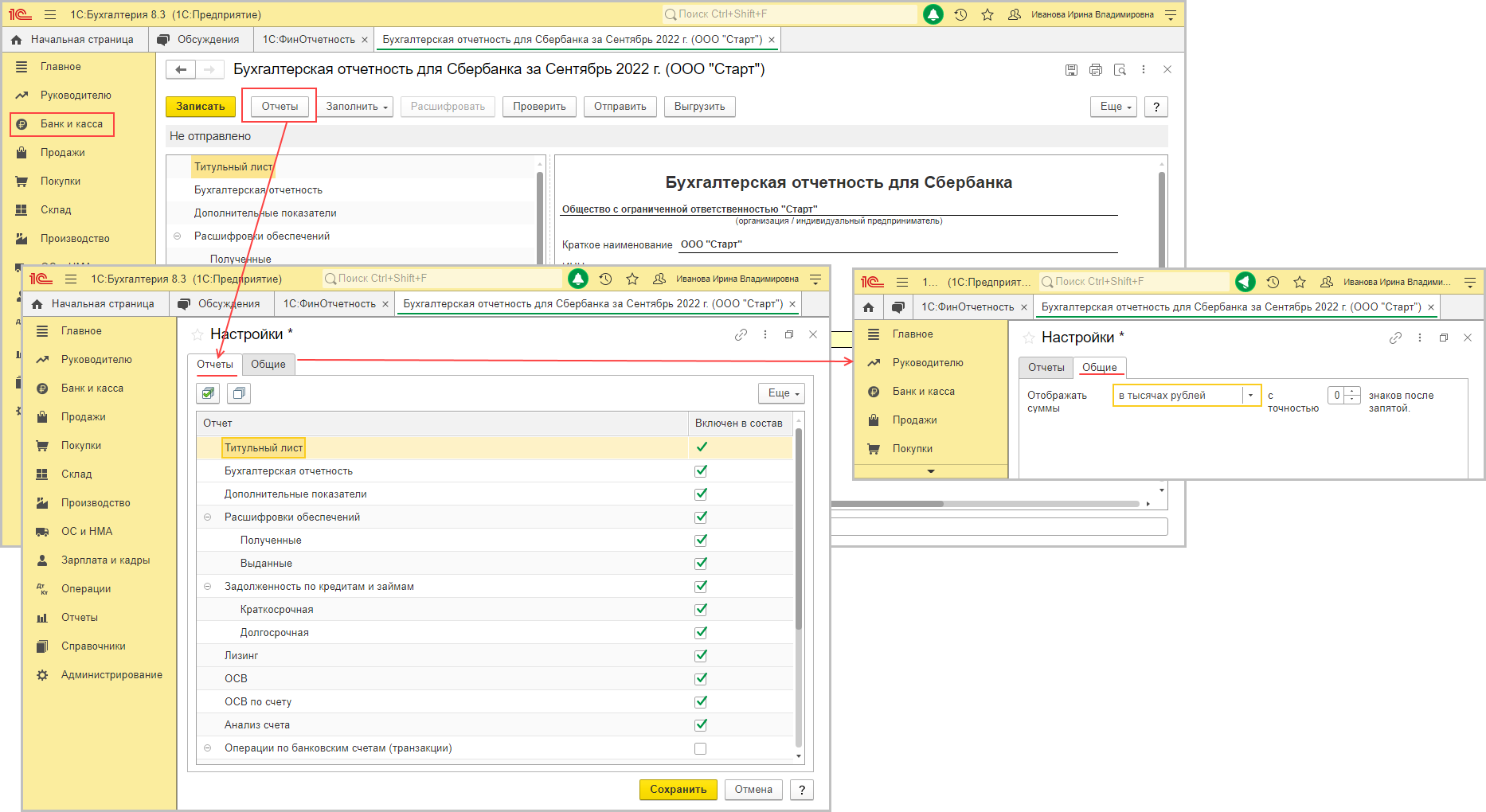Open main menu hamburger in top window
Viewport: 1486px width, 812px height.
50,14
